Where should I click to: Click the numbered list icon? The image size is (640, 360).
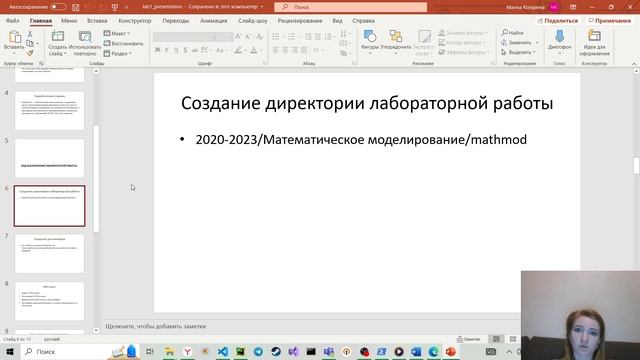click(291, 37)
